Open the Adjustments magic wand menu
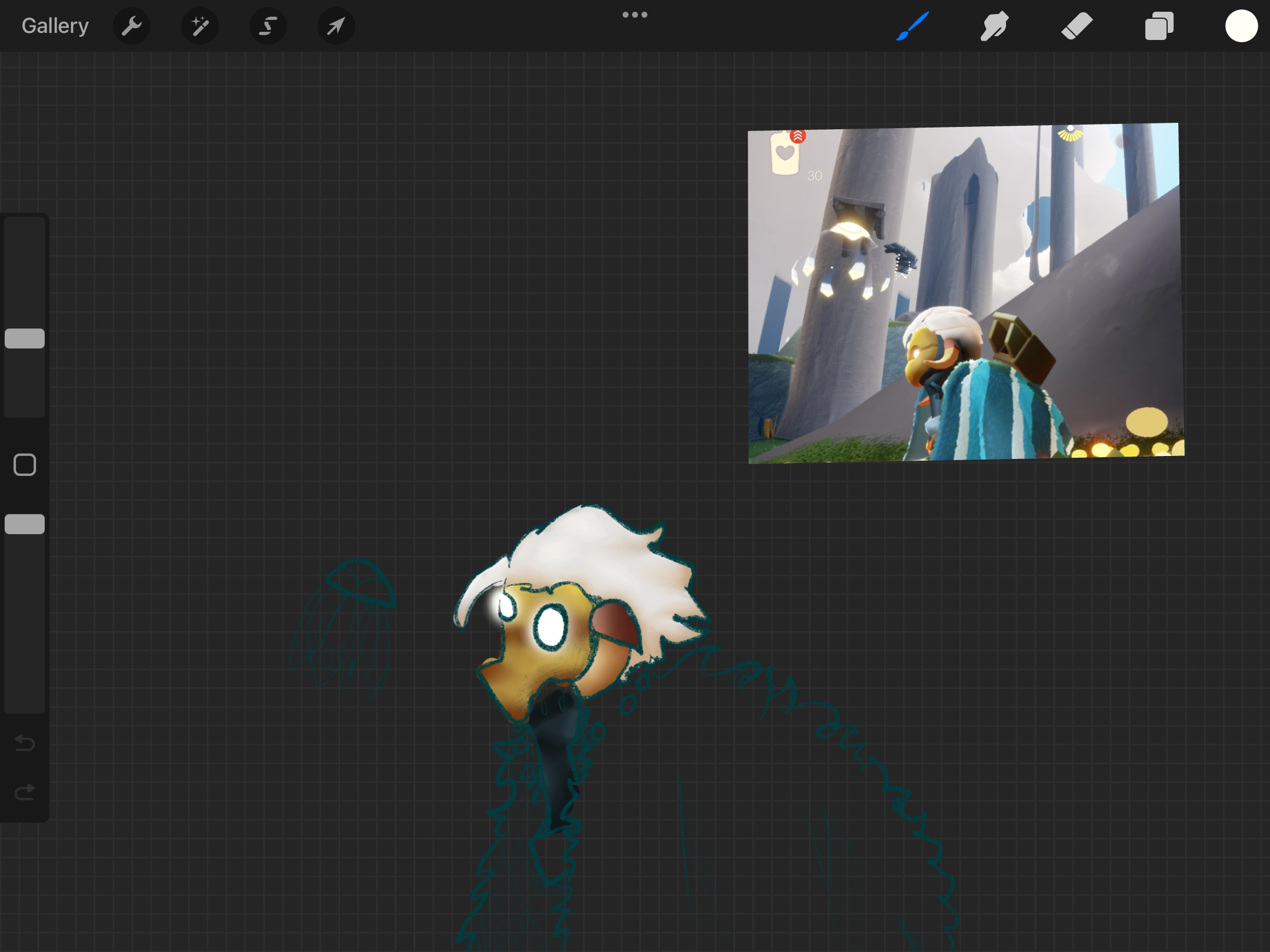Image resolution: width=1270 pixels, height=952 pixels. pos(200,26)
